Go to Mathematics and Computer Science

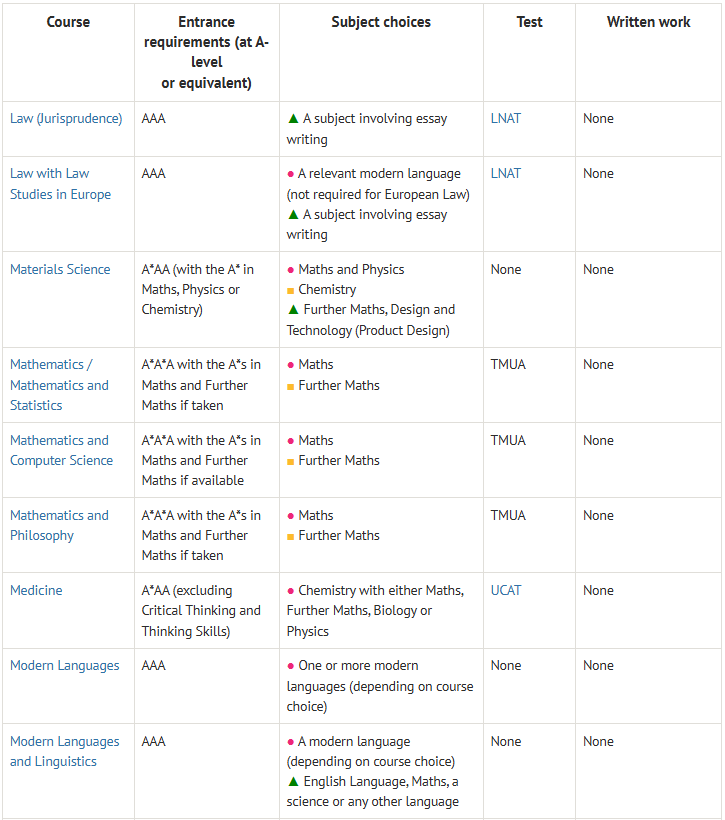[60, 450]
